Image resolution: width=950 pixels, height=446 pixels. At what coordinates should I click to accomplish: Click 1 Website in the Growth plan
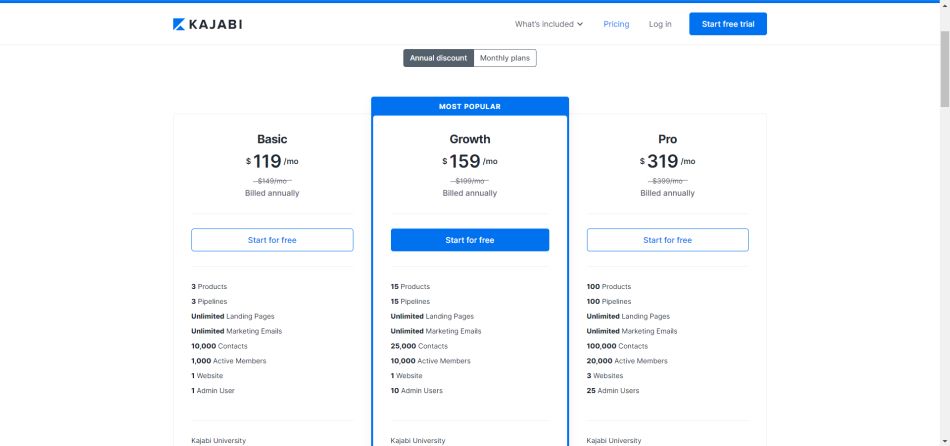(407, 376)
